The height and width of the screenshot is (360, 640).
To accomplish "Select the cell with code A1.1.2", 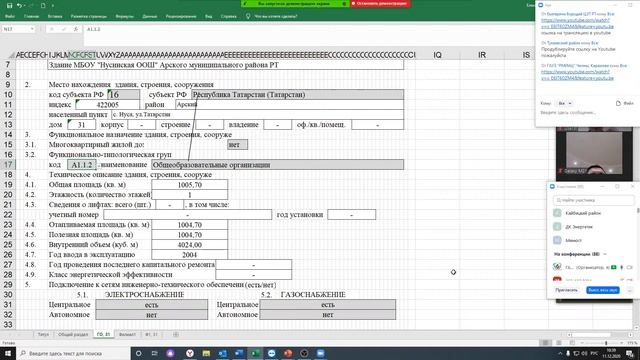I will [x=82, y=164].
